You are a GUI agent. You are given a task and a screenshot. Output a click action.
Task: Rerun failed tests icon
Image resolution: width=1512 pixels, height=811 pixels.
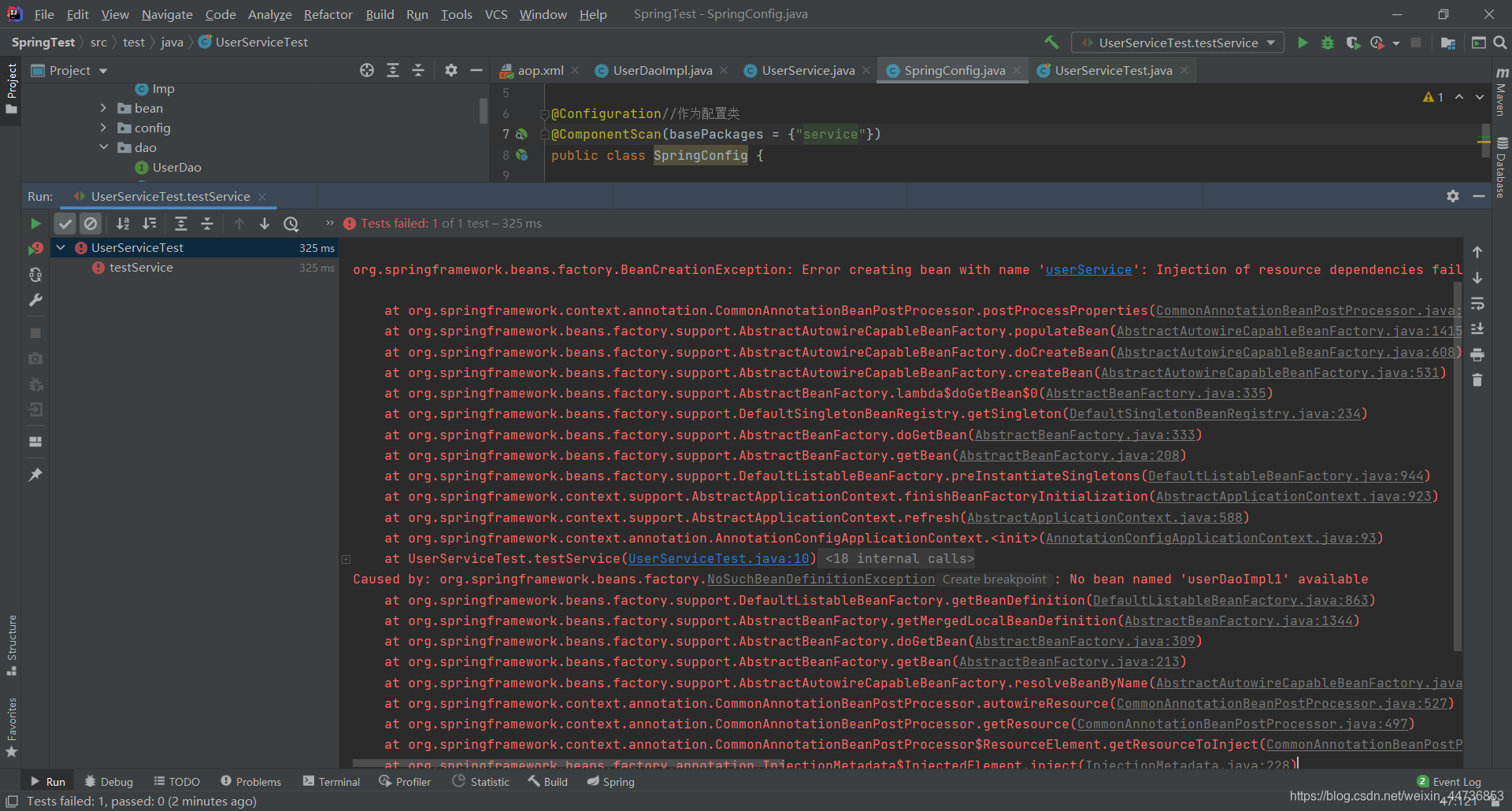pos(35,249)
